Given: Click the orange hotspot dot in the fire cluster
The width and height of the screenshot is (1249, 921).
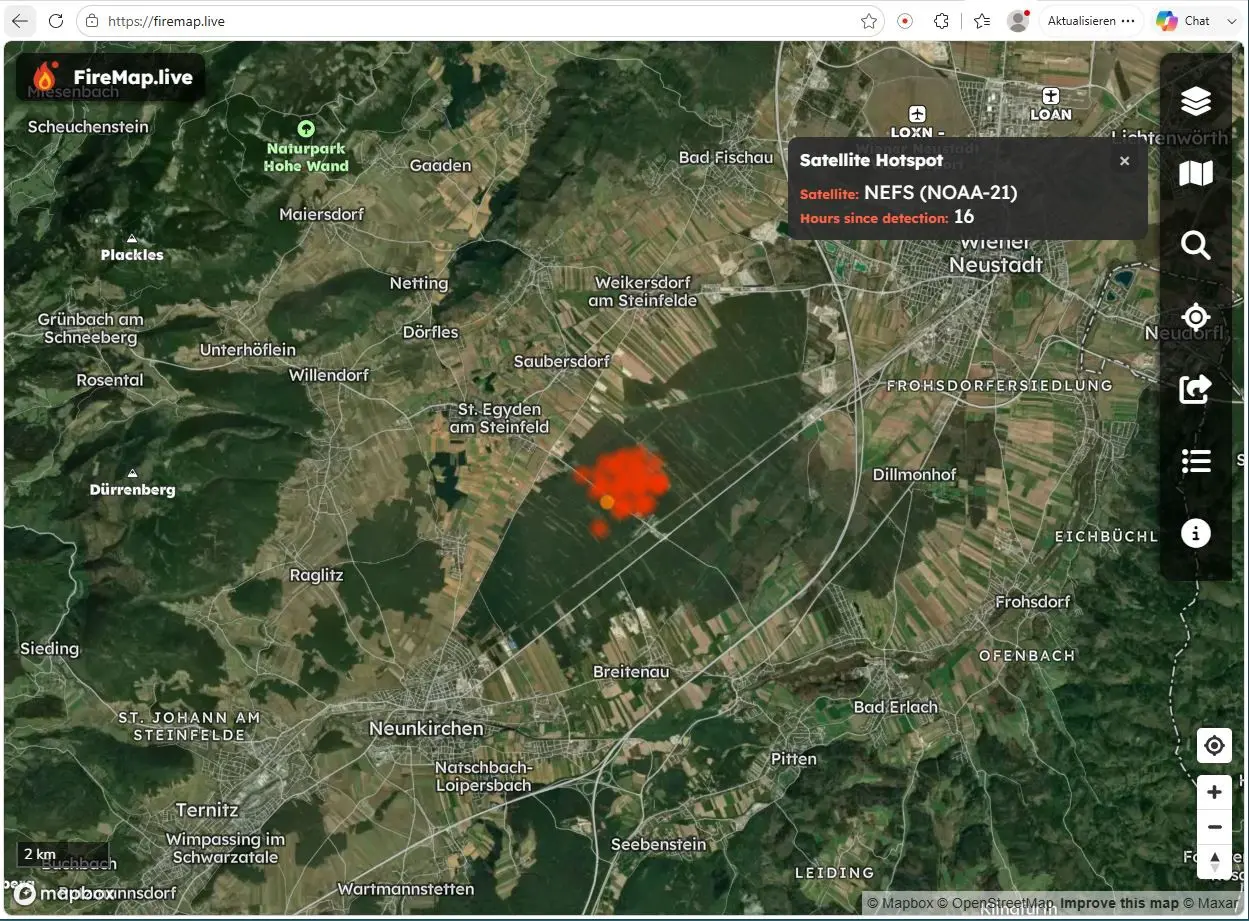Looking at the screenshot, I should pyautogui.click(x=607, y=501).
